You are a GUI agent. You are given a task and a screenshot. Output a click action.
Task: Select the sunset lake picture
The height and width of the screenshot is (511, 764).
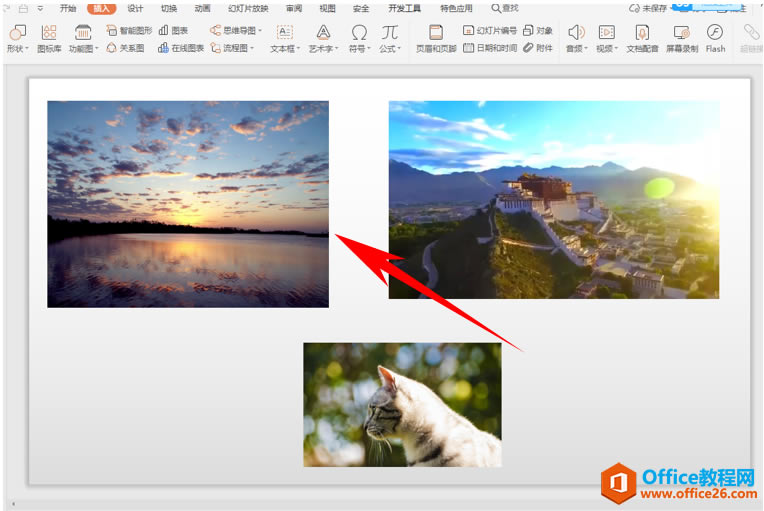[x=188, y=204]
